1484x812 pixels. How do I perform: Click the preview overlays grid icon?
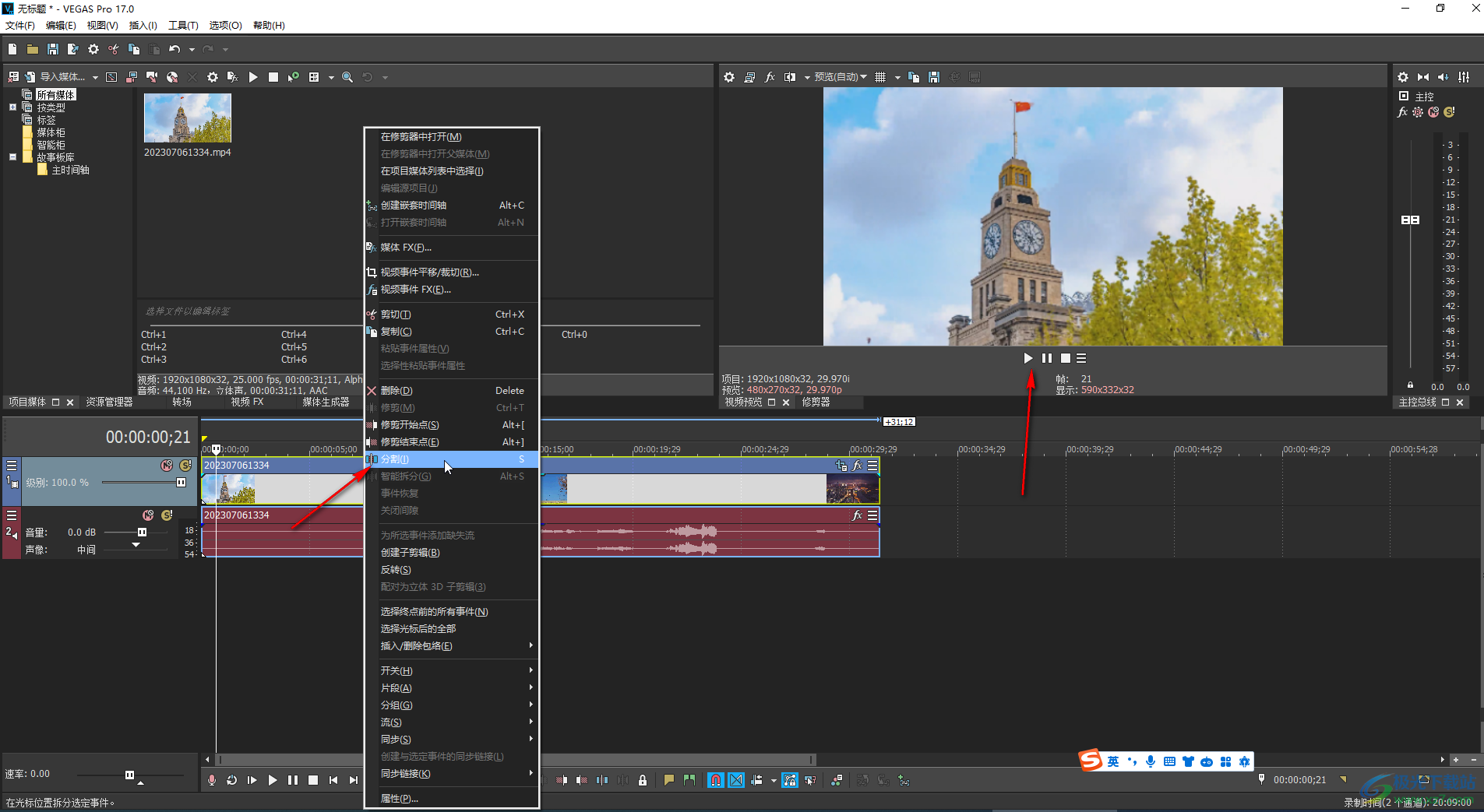click(880, 77)
